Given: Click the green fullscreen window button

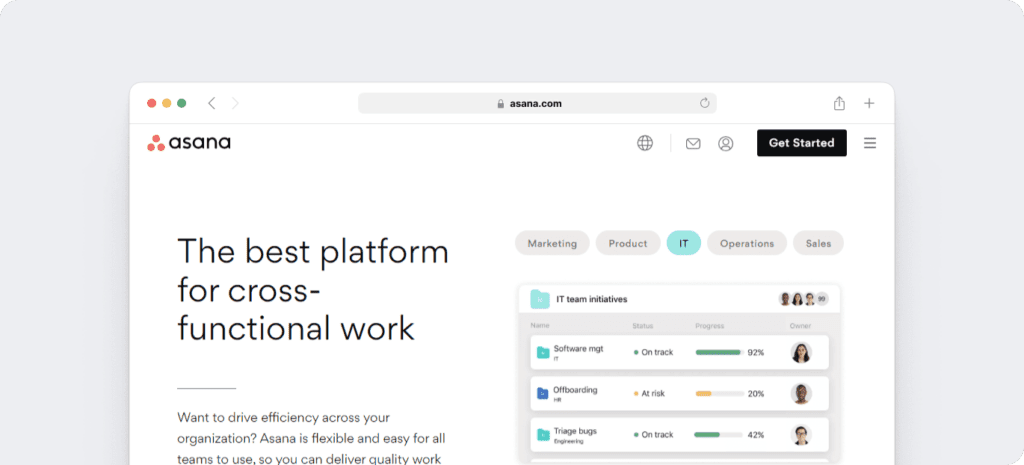Looking at the screenshot, I should 182,103.
